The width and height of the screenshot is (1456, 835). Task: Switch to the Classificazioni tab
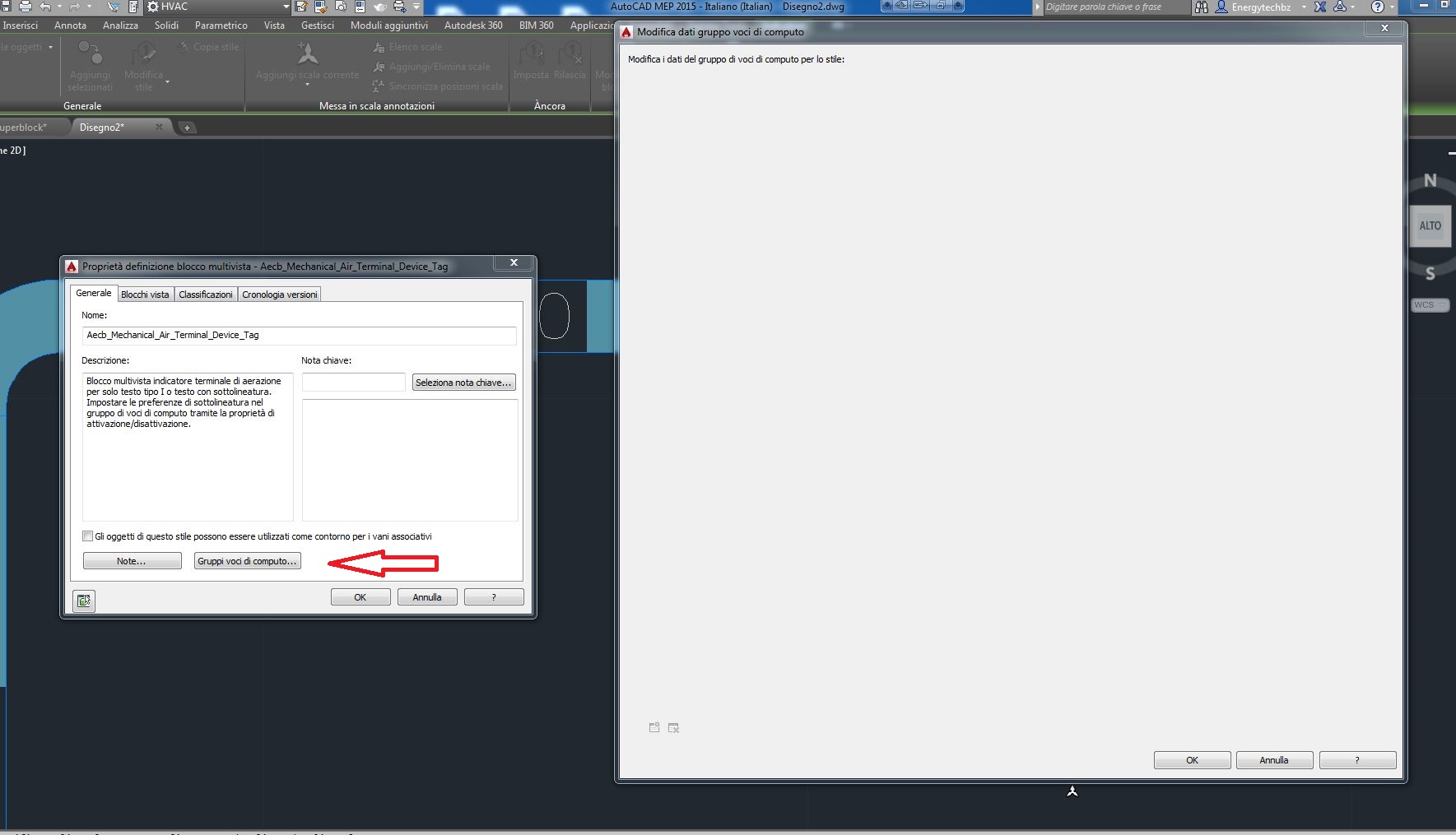[206, 295]
